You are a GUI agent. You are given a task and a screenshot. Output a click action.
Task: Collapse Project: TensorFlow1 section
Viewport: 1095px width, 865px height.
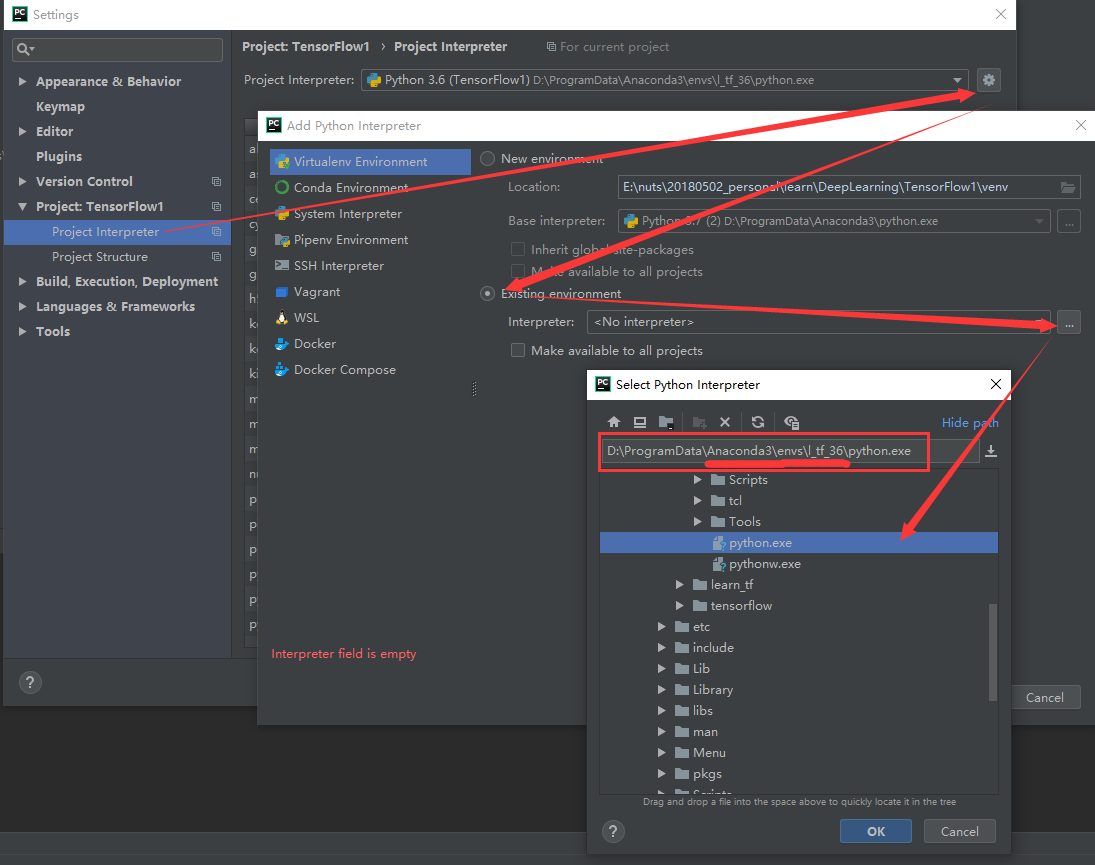[x=22, y=207]
